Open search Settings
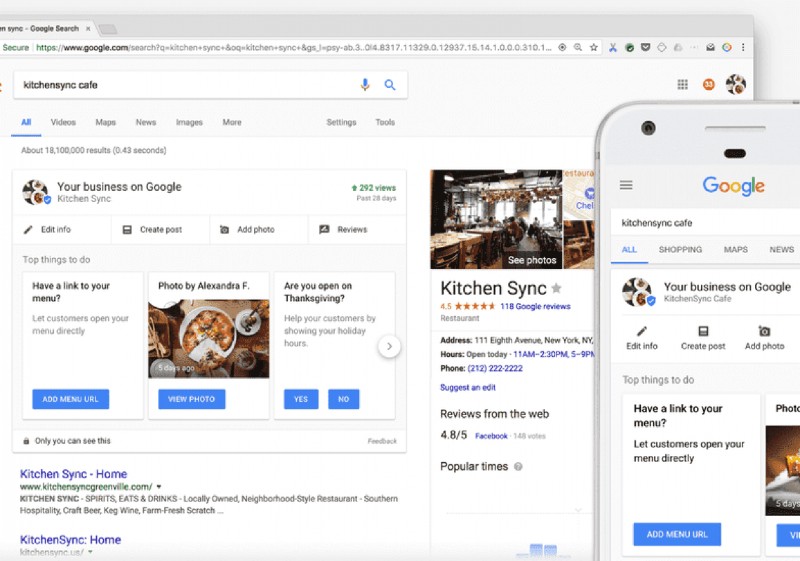The width and height of the screenshot is (800, 561). (341, 122)
